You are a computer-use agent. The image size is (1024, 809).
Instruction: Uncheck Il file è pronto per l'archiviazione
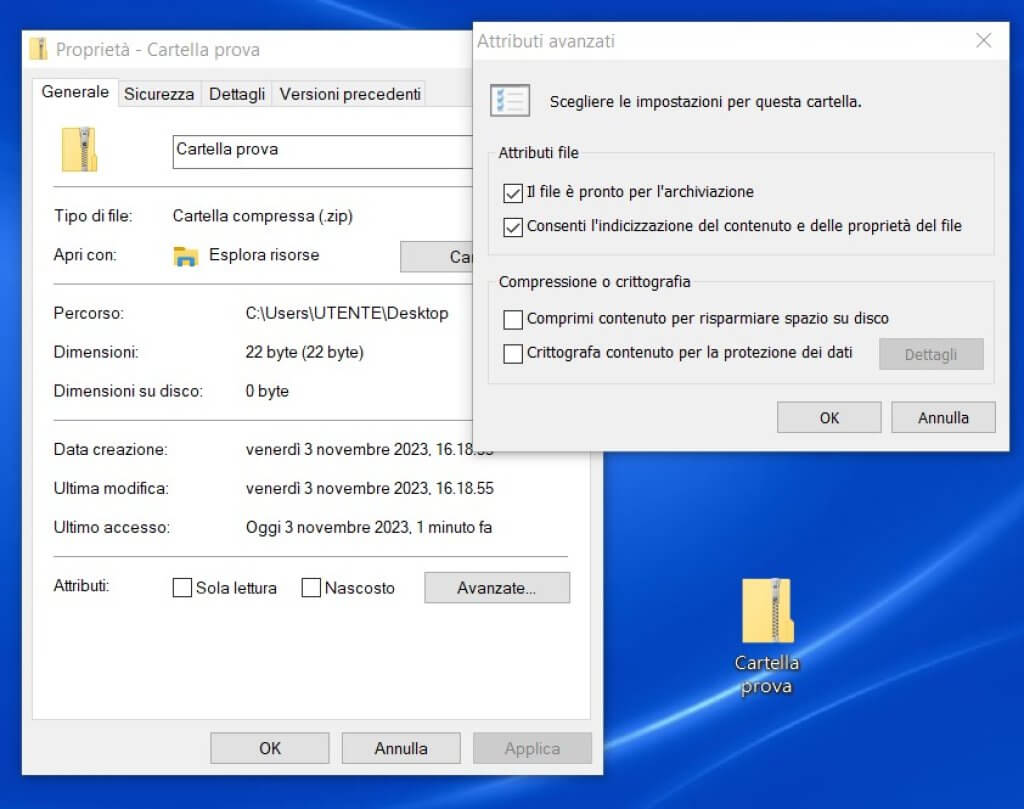click(513, 192)
